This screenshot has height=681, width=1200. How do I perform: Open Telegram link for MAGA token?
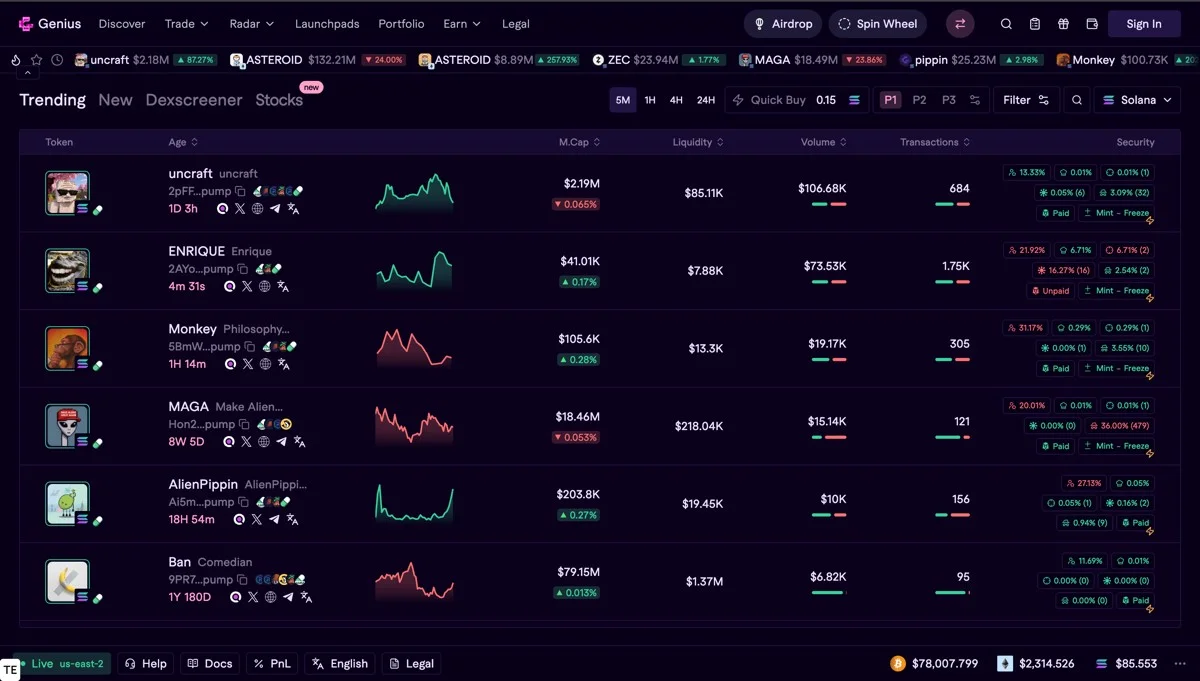282,442
